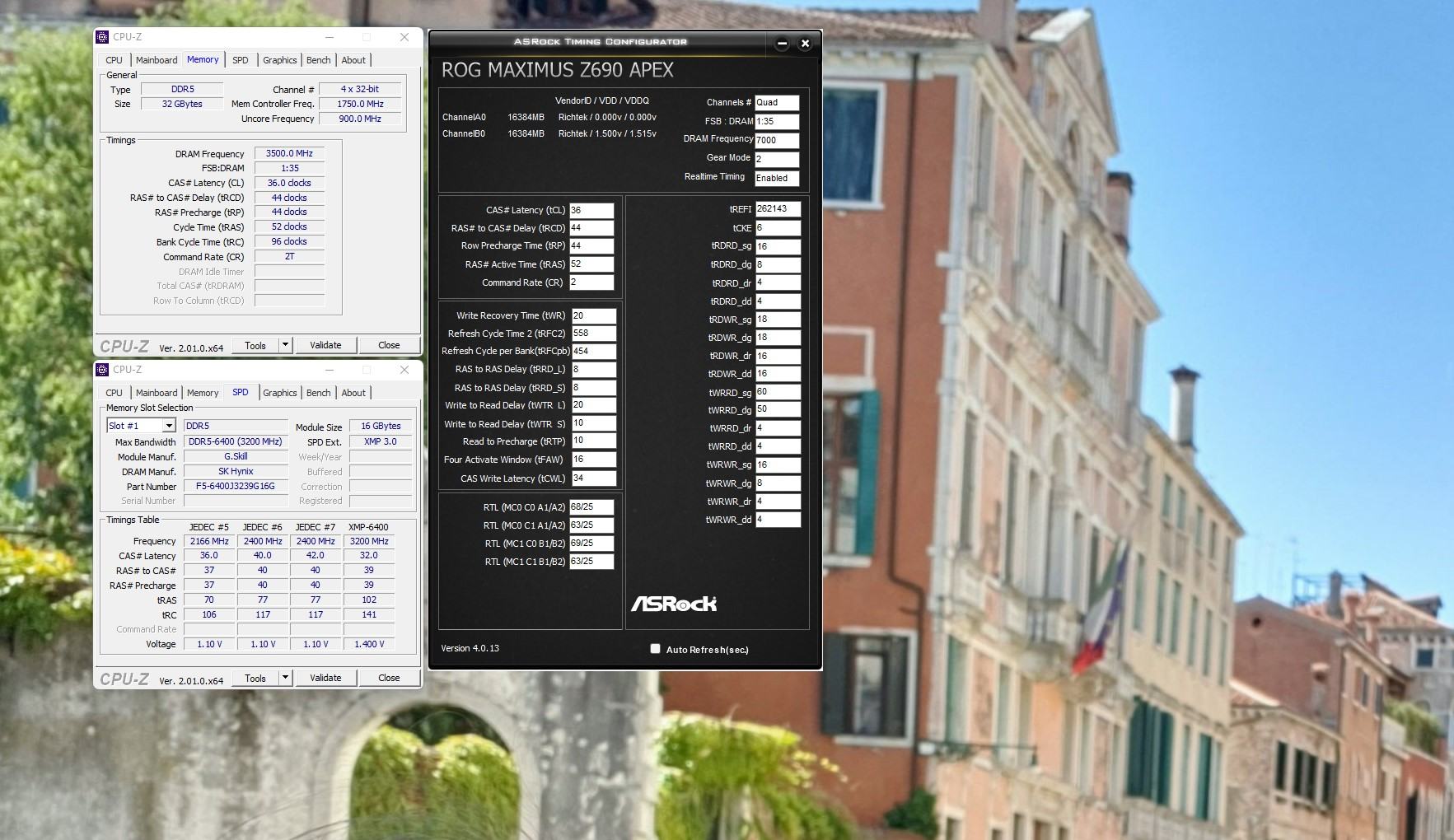Minimize the ASRock Timing Configurator window
This screenshot has height=840, width=1454.
pyautogui.click(x=782, y=44)
